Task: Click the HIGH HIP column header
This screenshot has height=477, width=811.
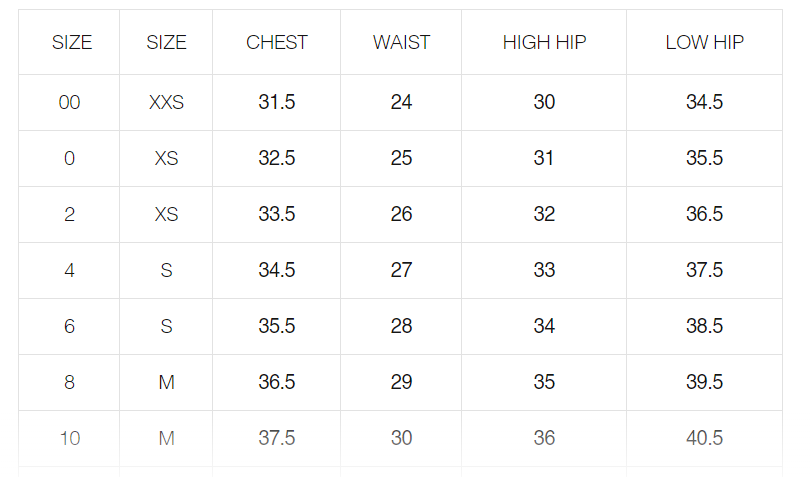Action: tap(544, 42)
